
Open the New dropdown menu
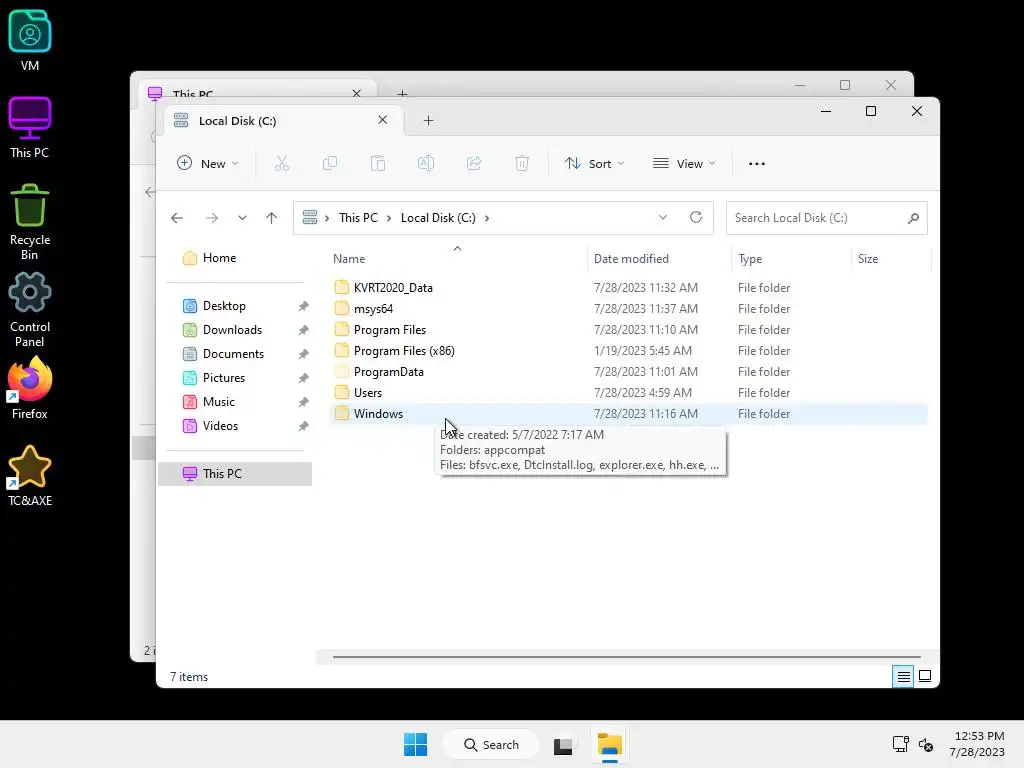208,163
